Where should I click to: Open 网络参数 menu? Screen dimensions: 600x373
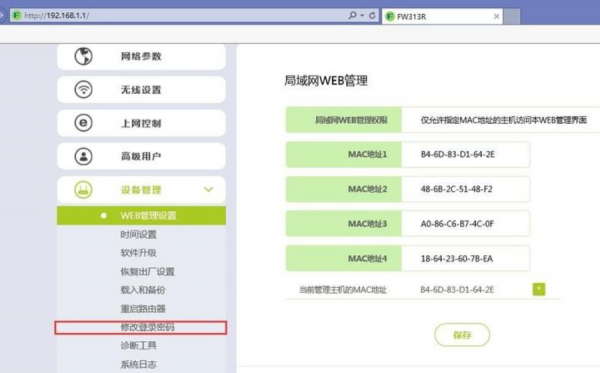(x=141, y=56)
